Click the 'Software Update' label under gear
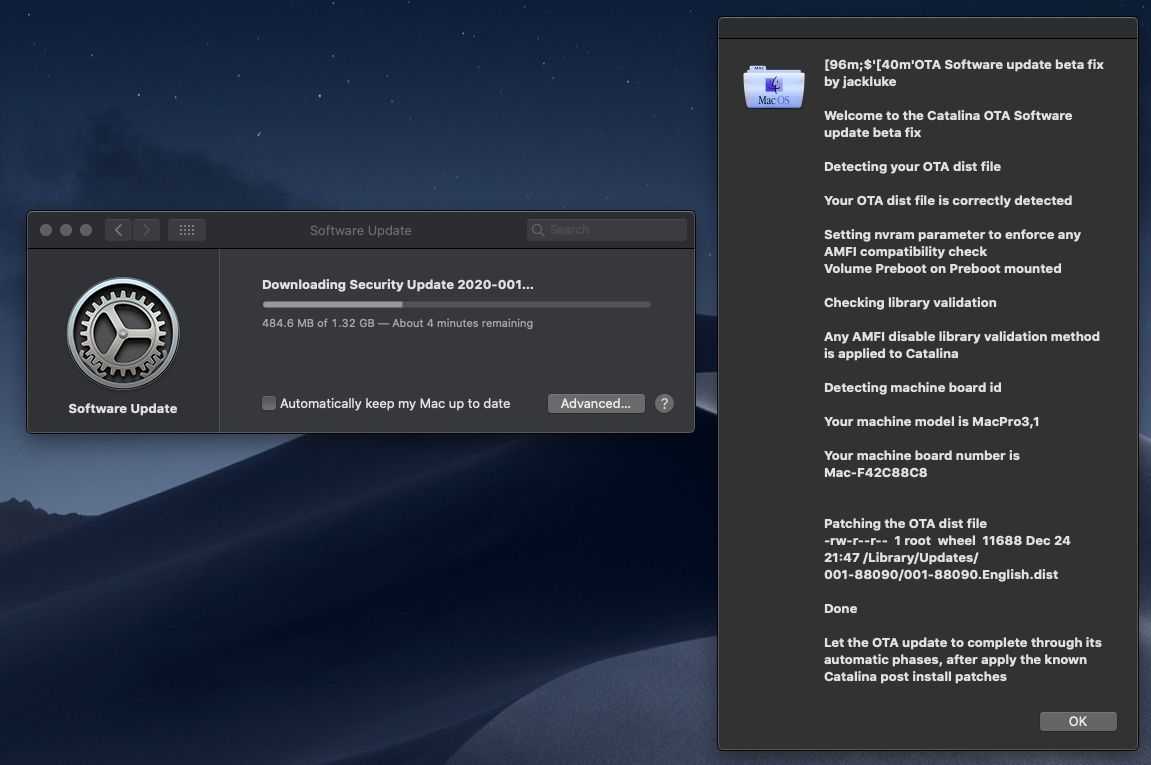Screen dimensions: 1151x765 tap(123, 408)
